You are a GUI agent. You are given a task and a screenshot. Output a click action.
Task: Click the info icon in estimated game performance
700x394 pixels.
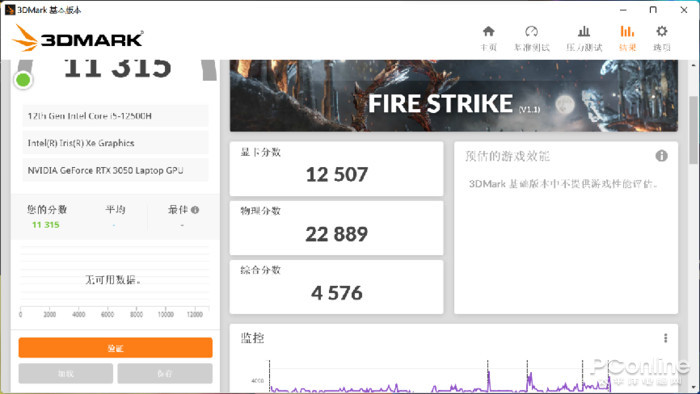point(661,156)
